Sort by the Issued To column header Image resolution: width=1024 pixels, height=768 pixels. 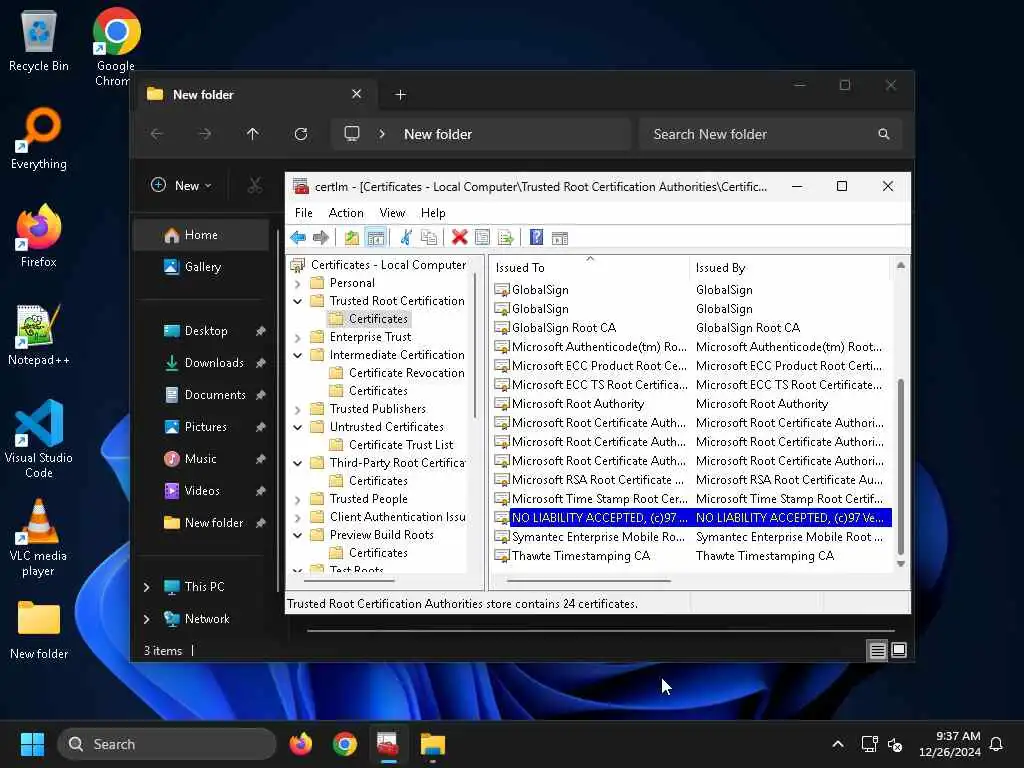pos(590,268)
